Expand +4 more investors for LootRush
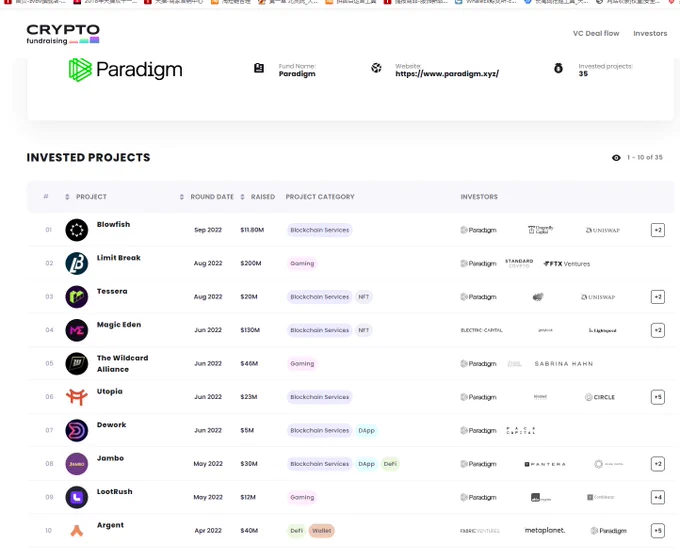The height and width of the screenshot is (559, 680). click(657, 497)
